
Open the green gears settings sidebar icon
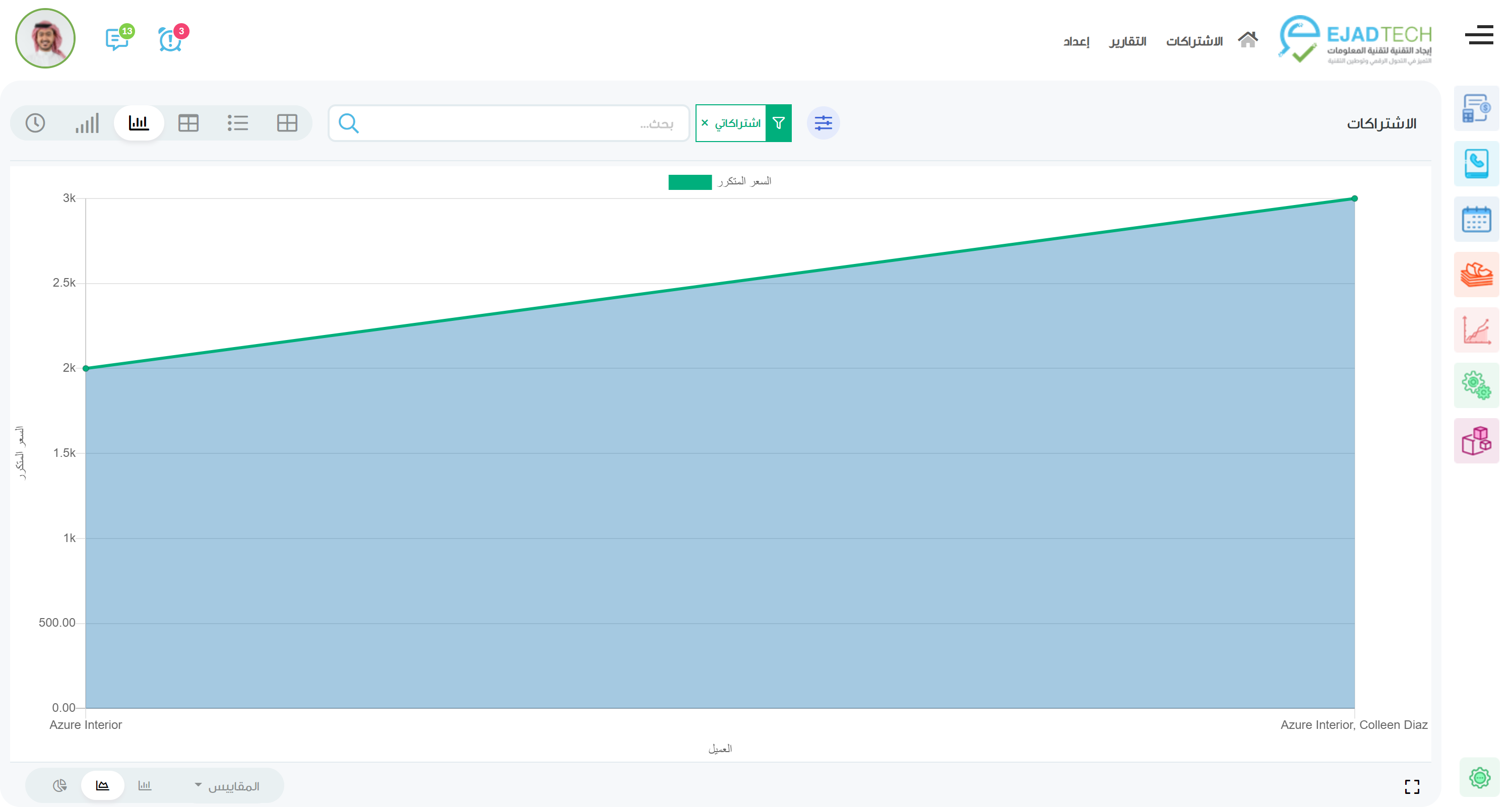(1476, 385)
